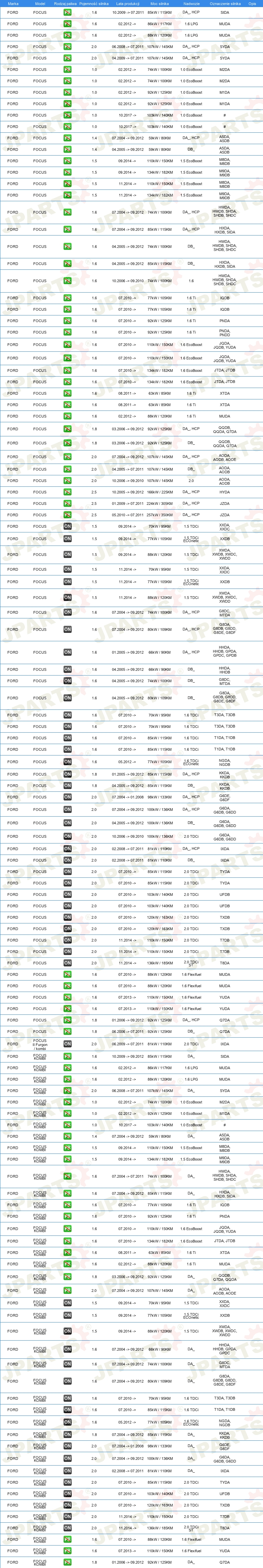The width and height of the screenshot is (263, 1568).
Task: Click the ON icon in Focus Kombi T7DB row
Action: click(x=68, y=1517)
